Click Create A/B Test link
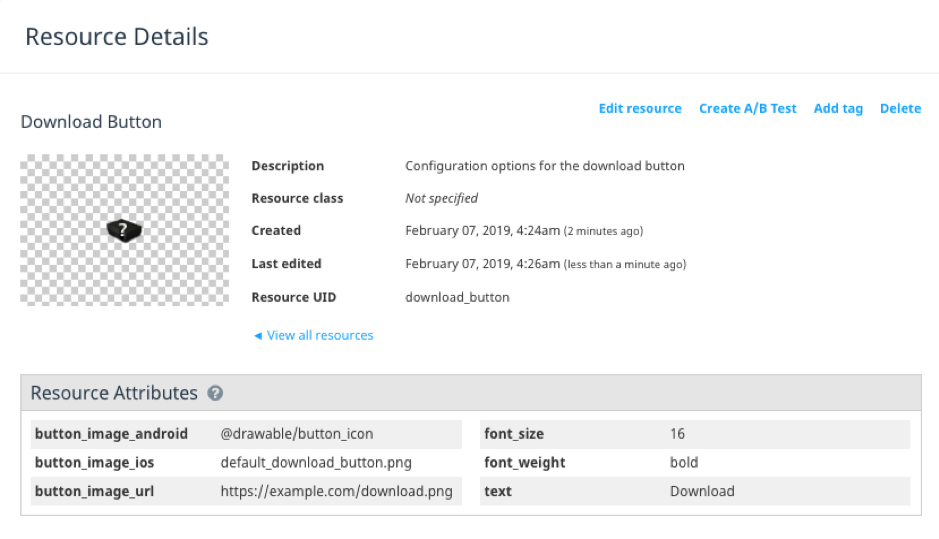The image size is (939, 539). pyautogui.click(x=747, y=108)
